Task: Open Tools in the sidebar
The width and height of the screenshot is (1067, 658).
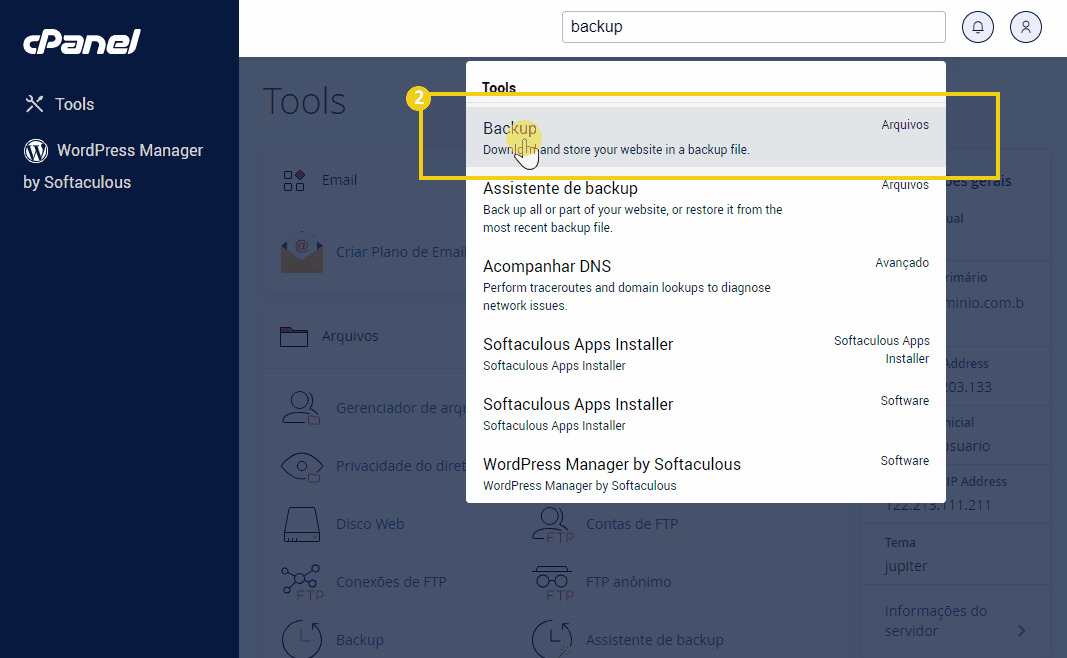Action: coord(74,104)
